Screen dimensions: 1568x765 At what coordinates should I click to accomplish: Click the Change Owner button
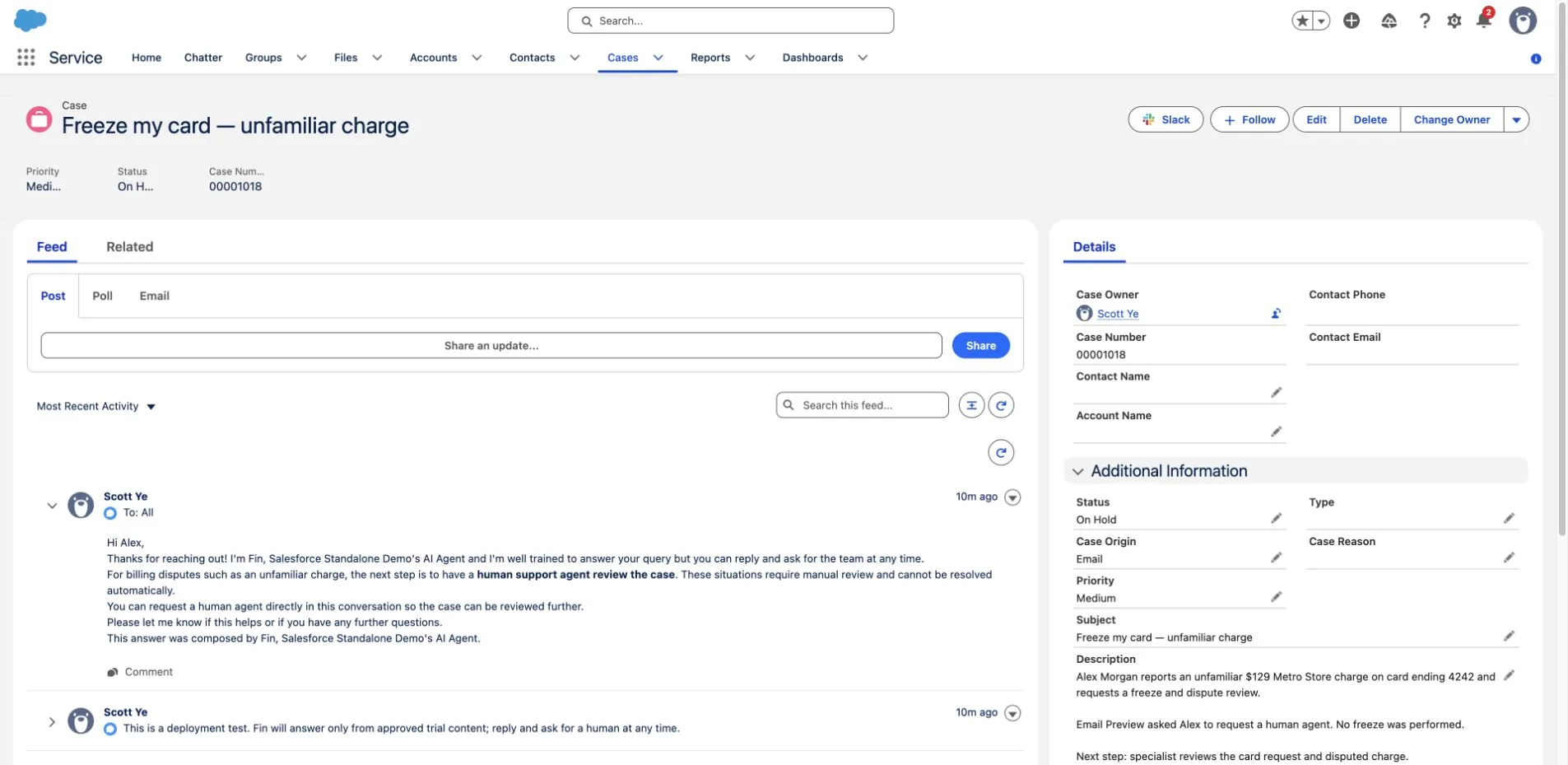(1452, 119)
